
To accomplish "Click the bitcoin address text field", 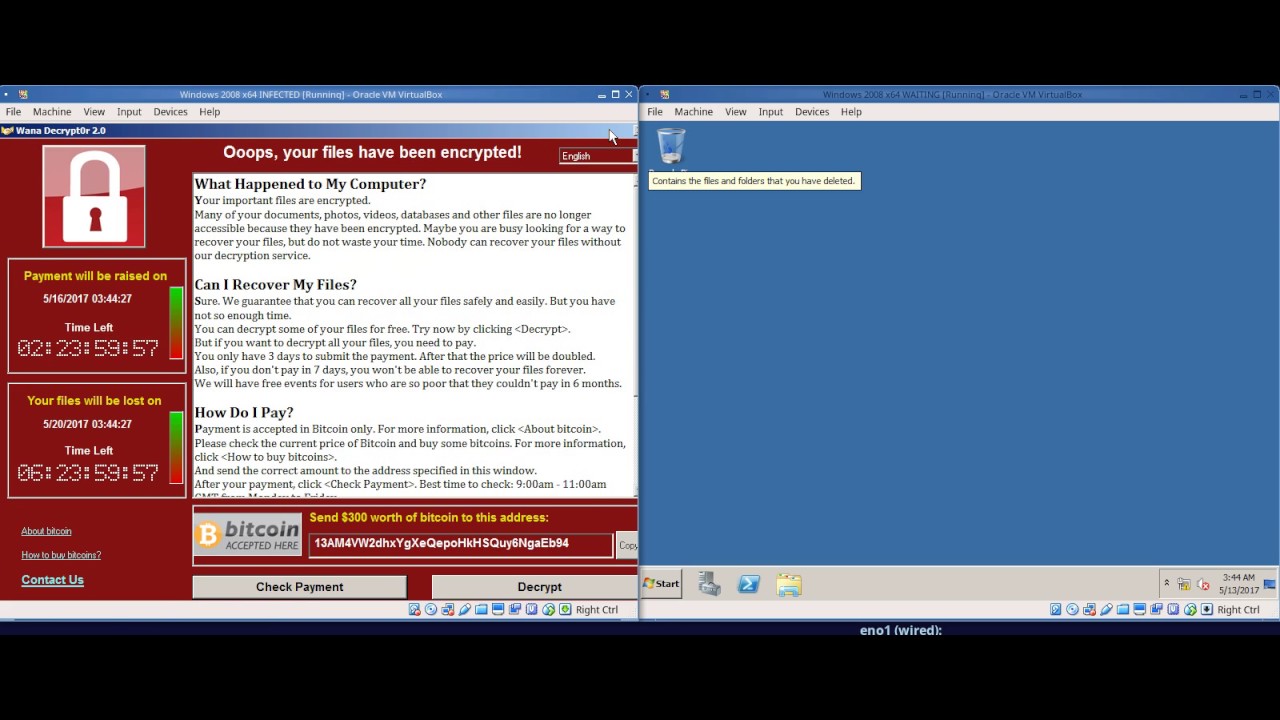I will coord(461,544).
